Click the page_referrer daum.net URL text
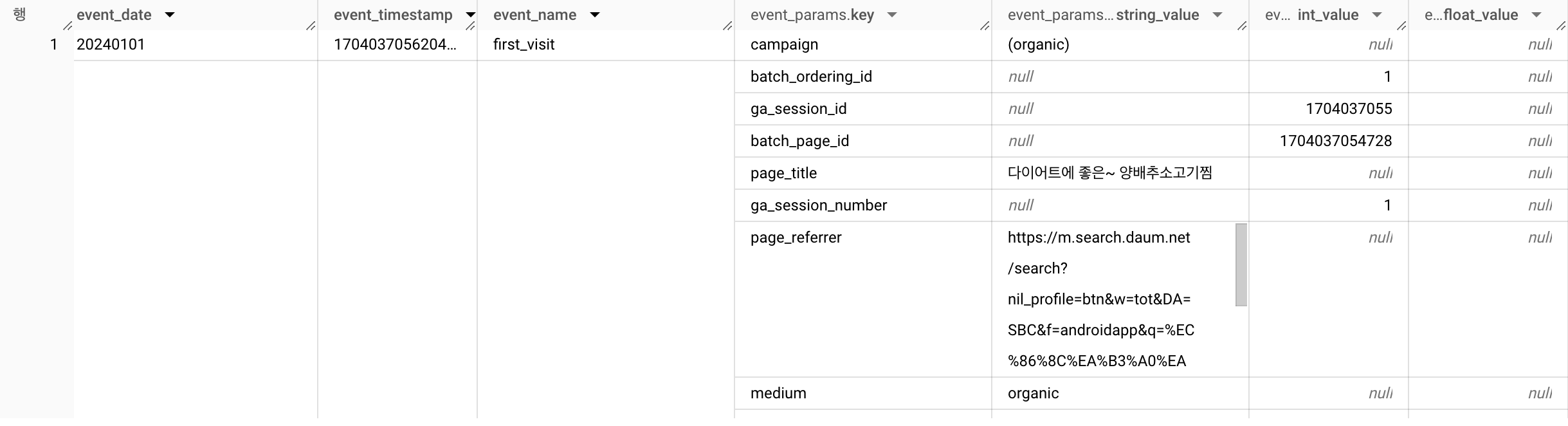The height and width of the screenshot is (426, 1568). [1101, 299]
